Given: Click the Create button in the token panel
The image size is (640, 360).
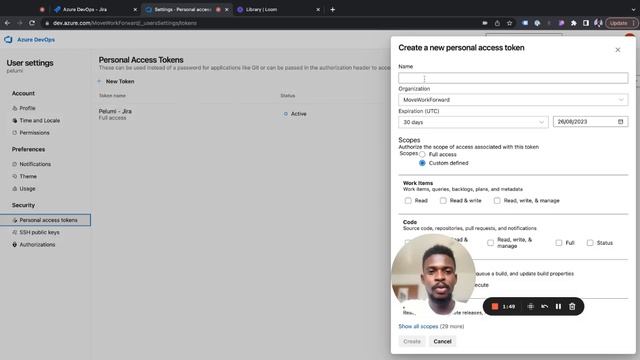Looking at the screenshot, I should point(412,341).
